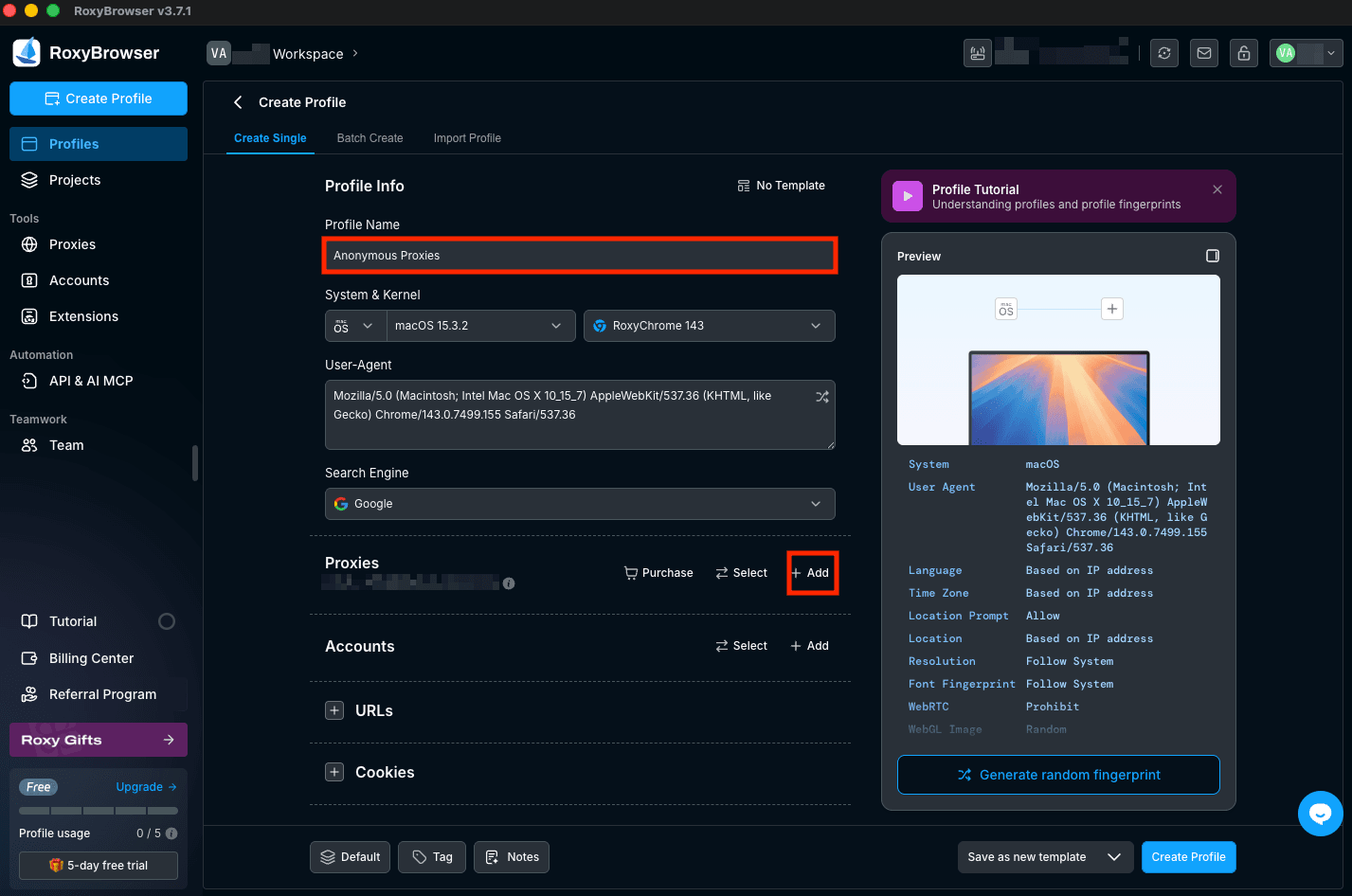Open the Proxies tool in the sidebar
Image resolution: width=1352 pixels, height=896 pixels.
pos(71,244)
